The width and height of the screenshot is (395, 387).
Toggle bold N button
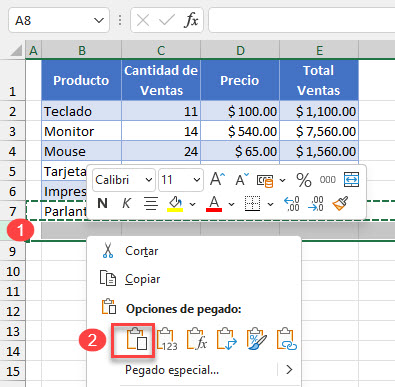point(103,203)
